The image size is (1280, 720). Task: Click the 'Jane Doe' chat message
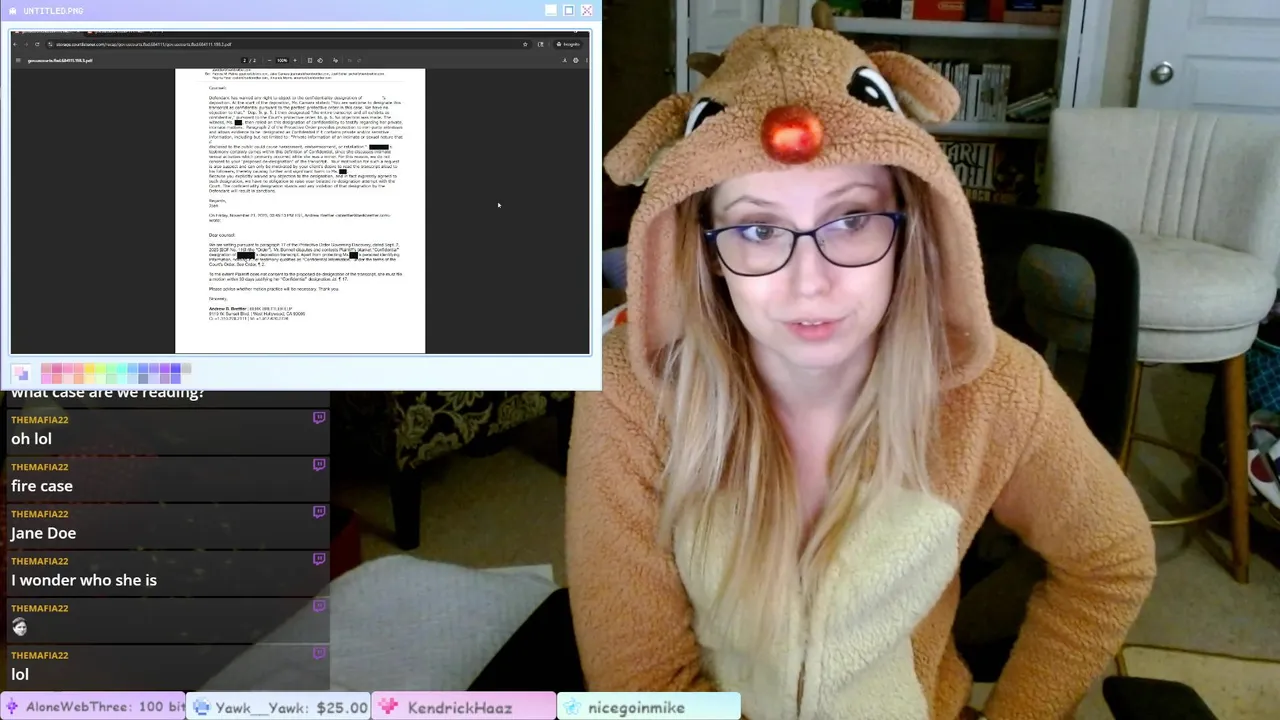pyautogui.click(x=43, y=533)
